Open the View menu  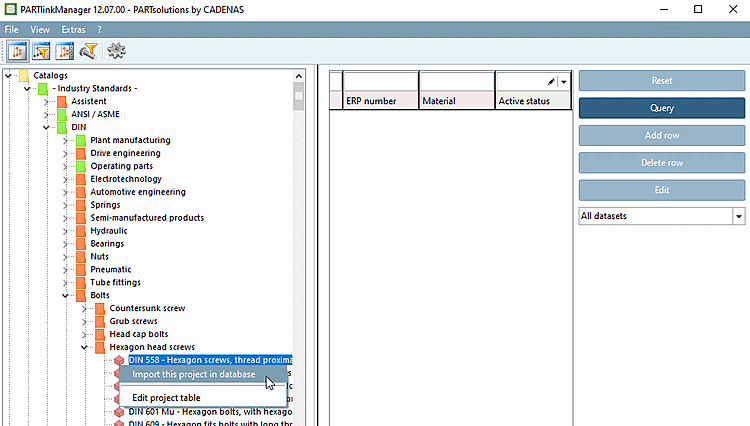click(x=40, y=30)
